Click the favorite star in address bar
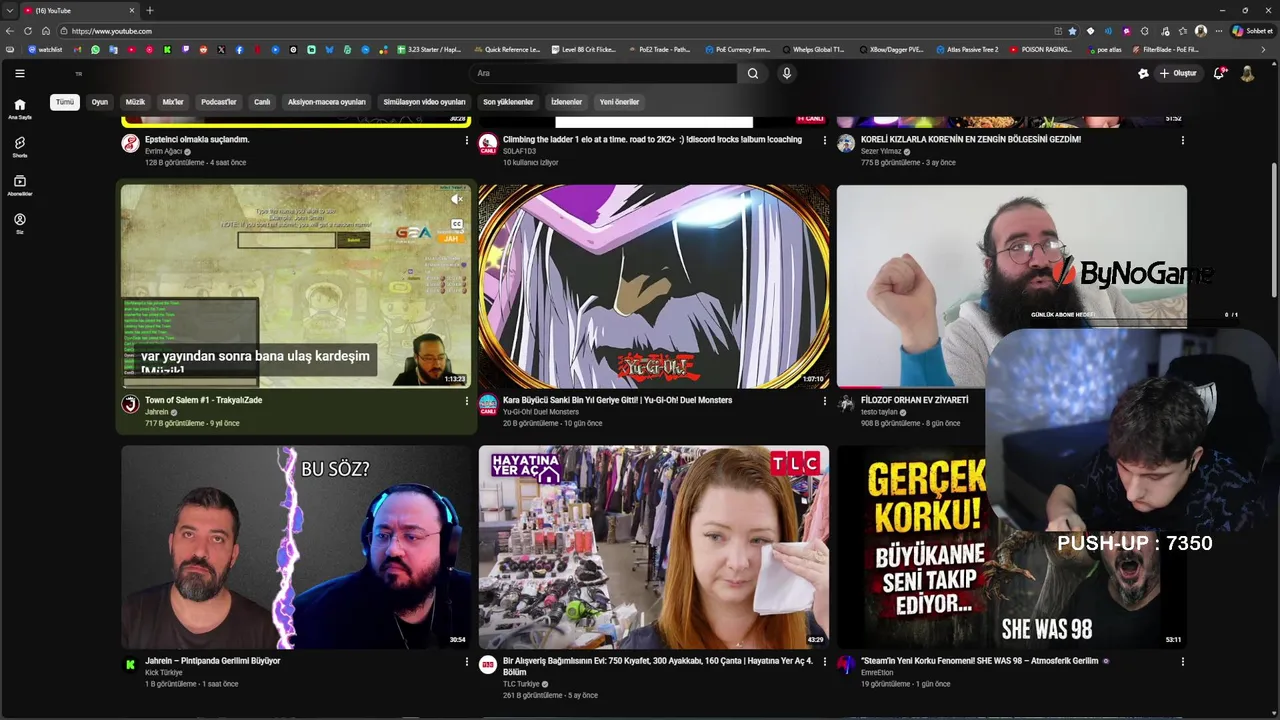This screenshot has height=720, width=1280. click(x=1072, y=31)
